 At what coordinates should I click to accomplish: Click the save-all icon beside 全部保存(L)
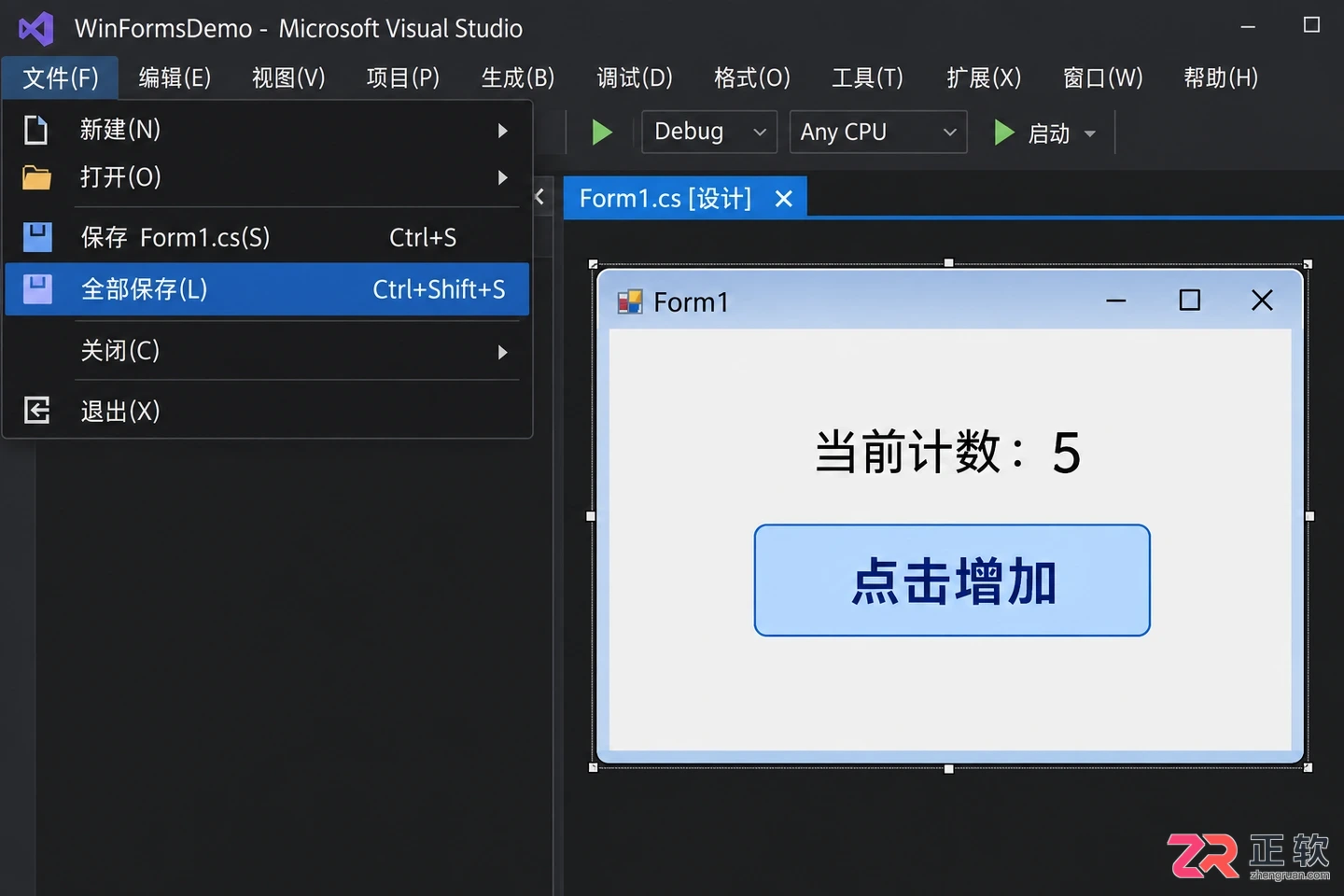(37, 289)
